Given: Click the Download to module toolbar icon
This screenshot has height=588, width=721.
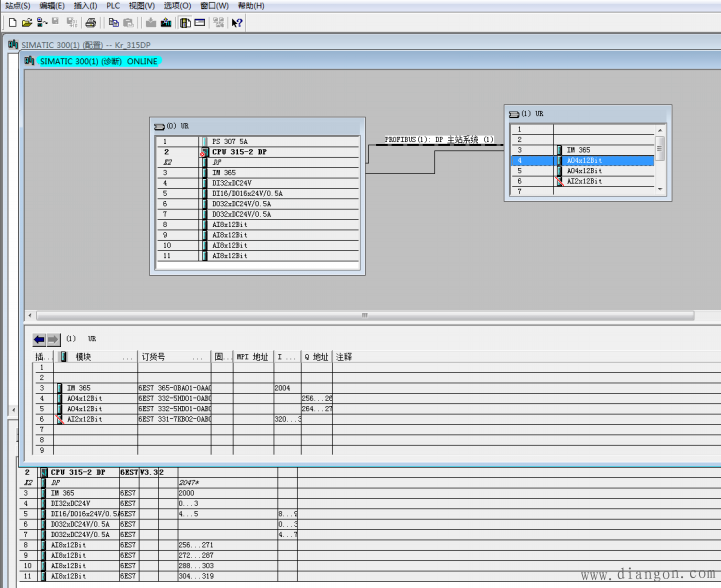Looking at the screenshot, I should coord(150,22).
